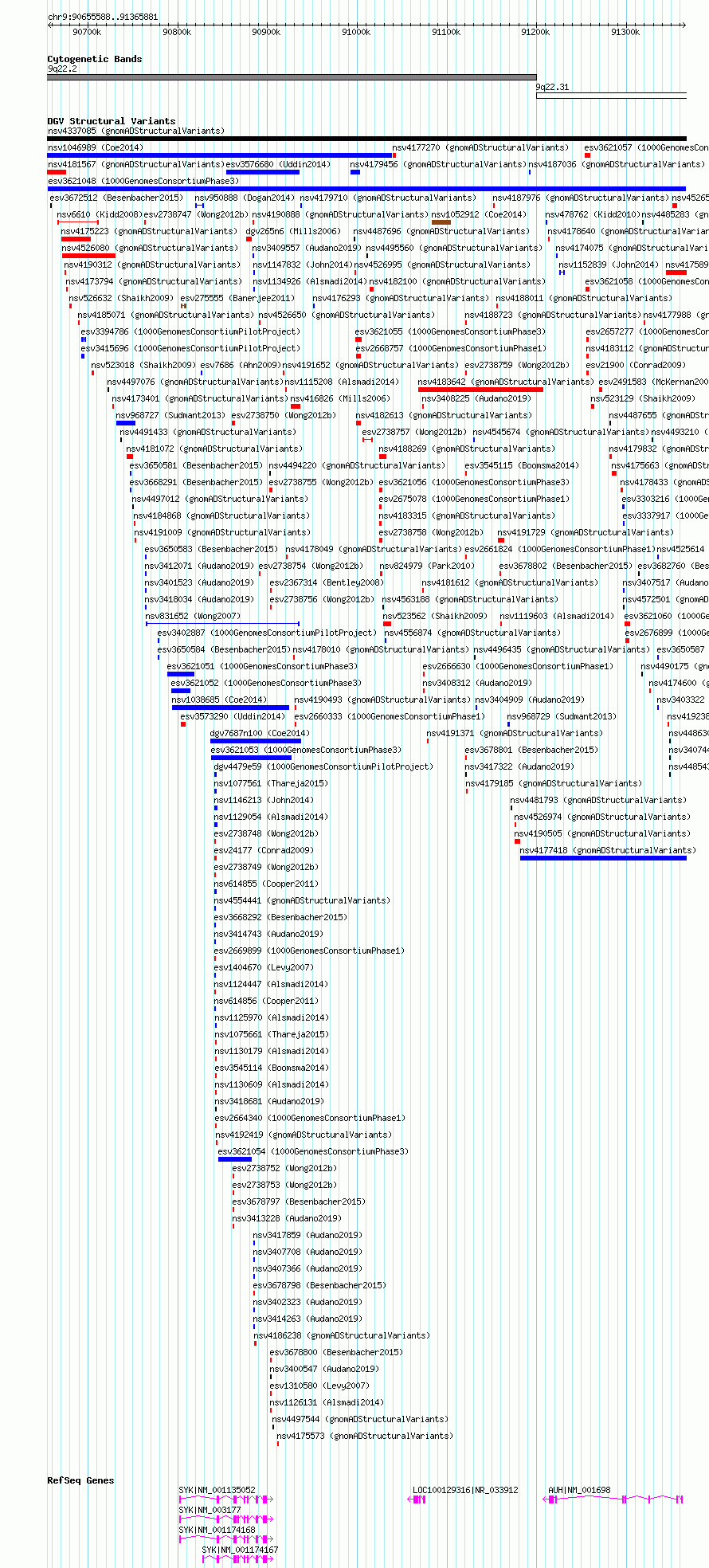709x1568 pixels.
Task: Click esv3621052 Phase3 variant label
Action: [x=266, y=683]
